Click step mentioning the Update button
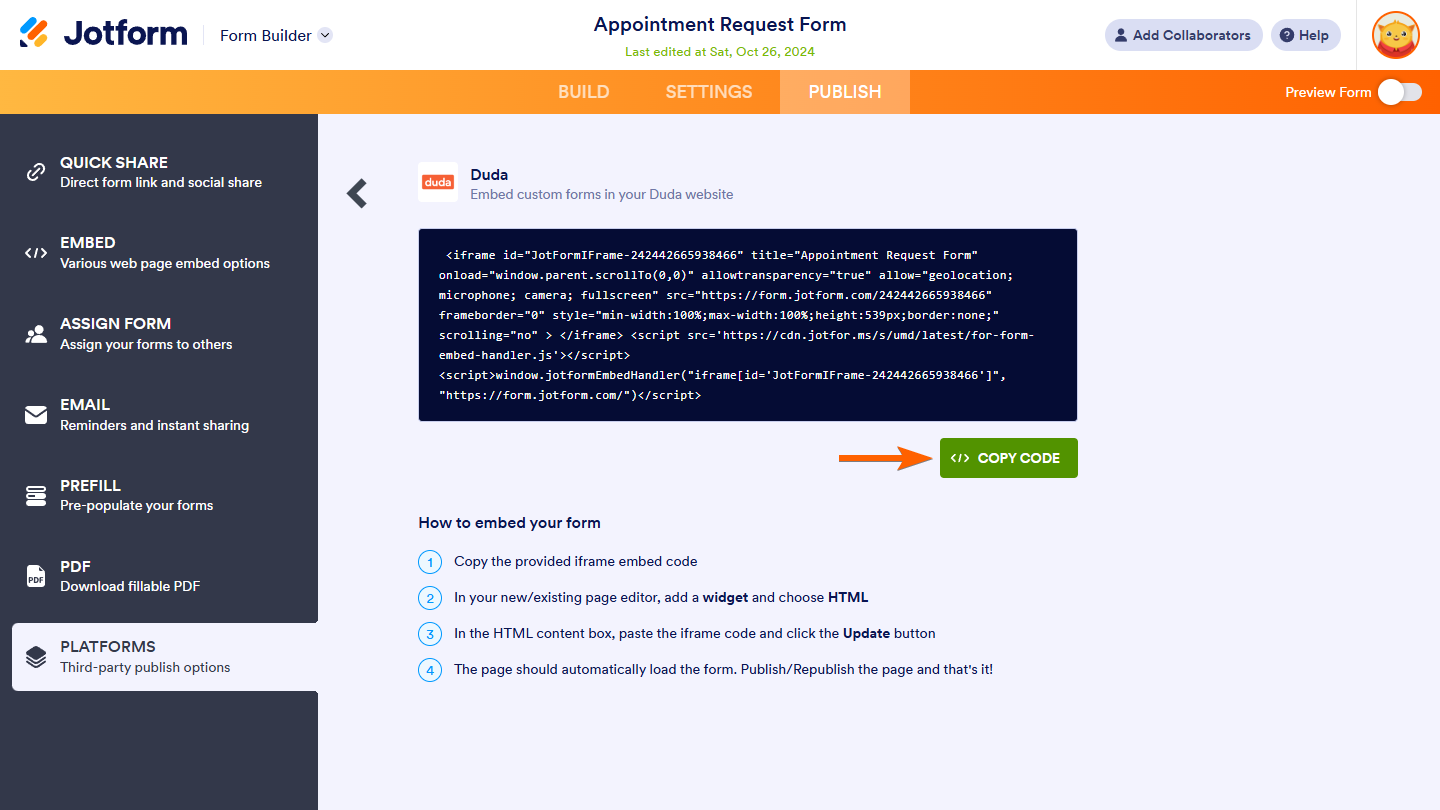 point(695,633)
